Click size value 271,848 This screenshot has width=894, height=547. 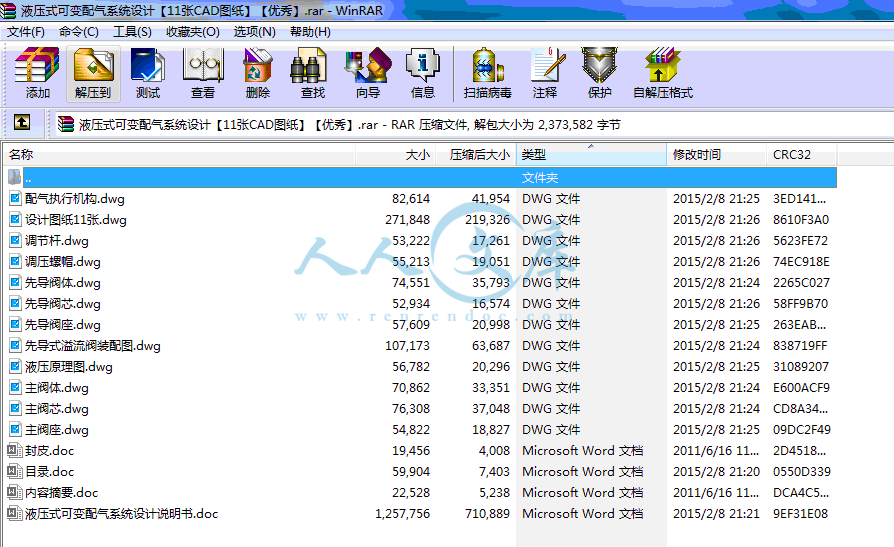click(x=407, y=220)
